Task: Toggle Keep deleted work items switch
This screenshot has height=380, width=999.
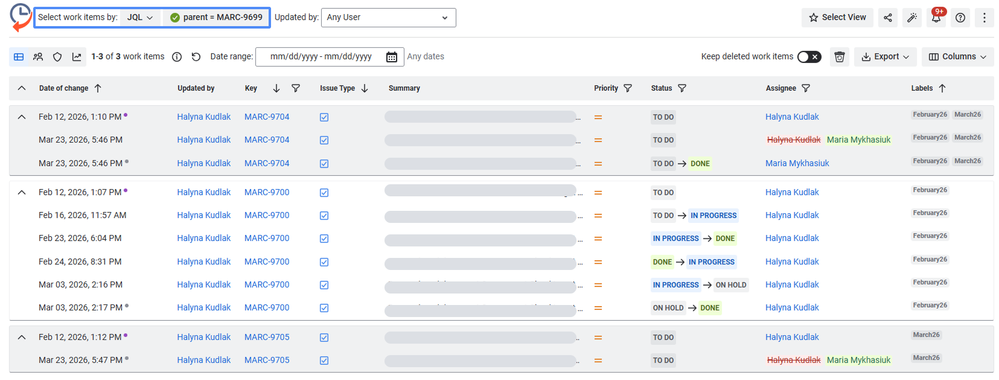Action: [x=809, y=57]
